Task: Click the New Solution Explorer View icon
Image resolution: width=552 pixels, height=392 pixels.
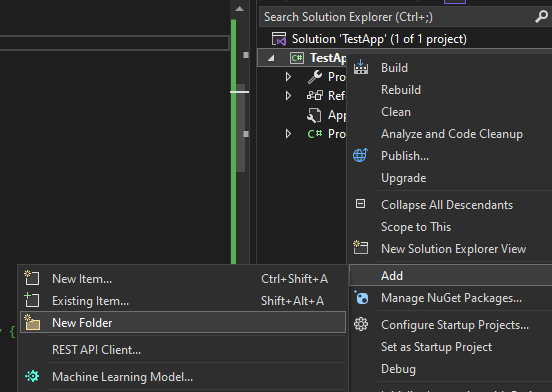Action: click(x=360, y=247)
